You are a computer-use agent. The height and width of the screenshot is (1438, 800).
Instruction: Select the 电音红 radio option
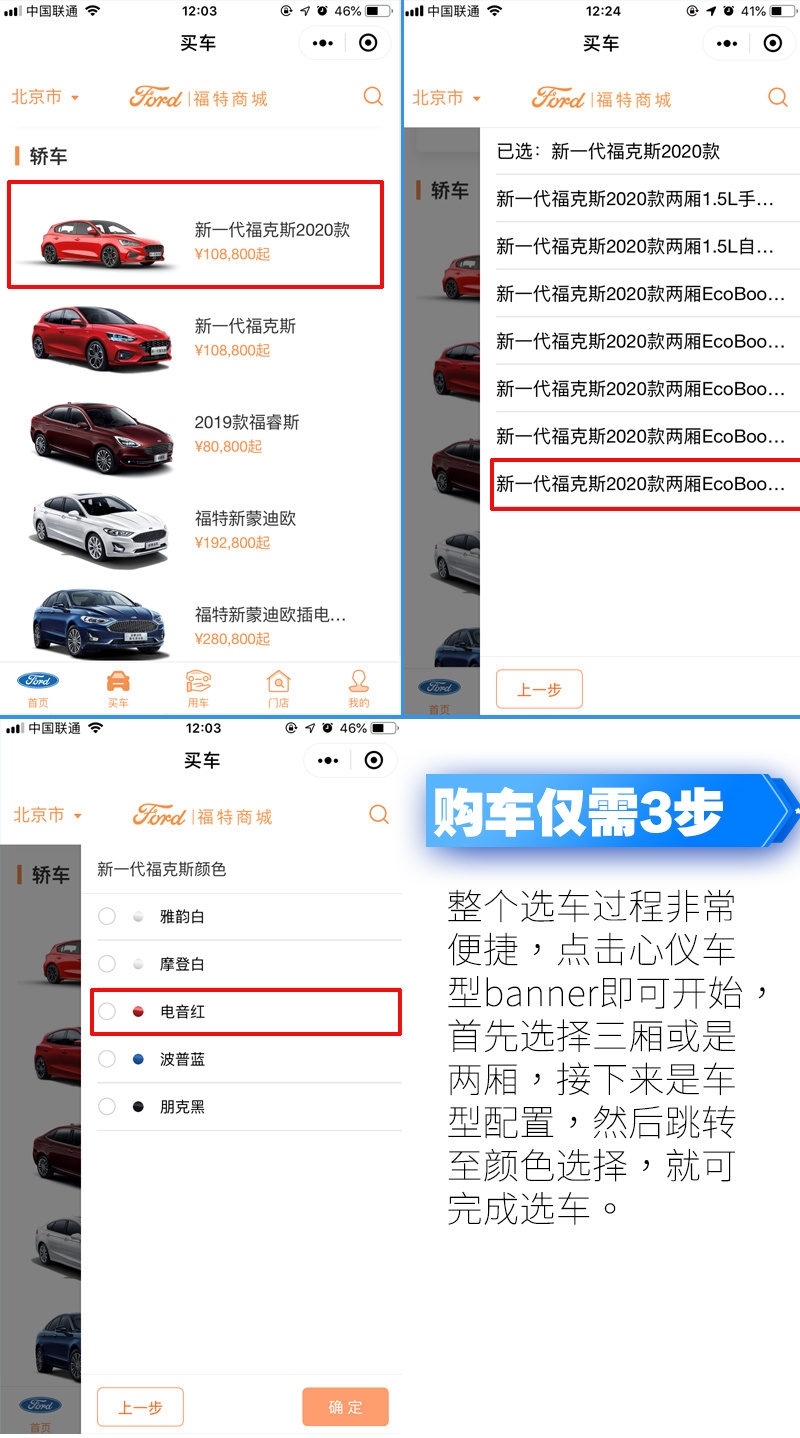point(107,1012)
